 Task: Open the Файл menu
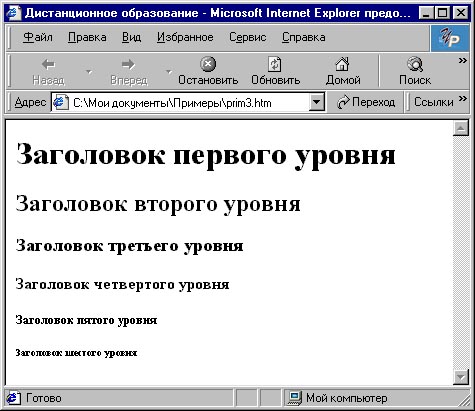[38, 37]
